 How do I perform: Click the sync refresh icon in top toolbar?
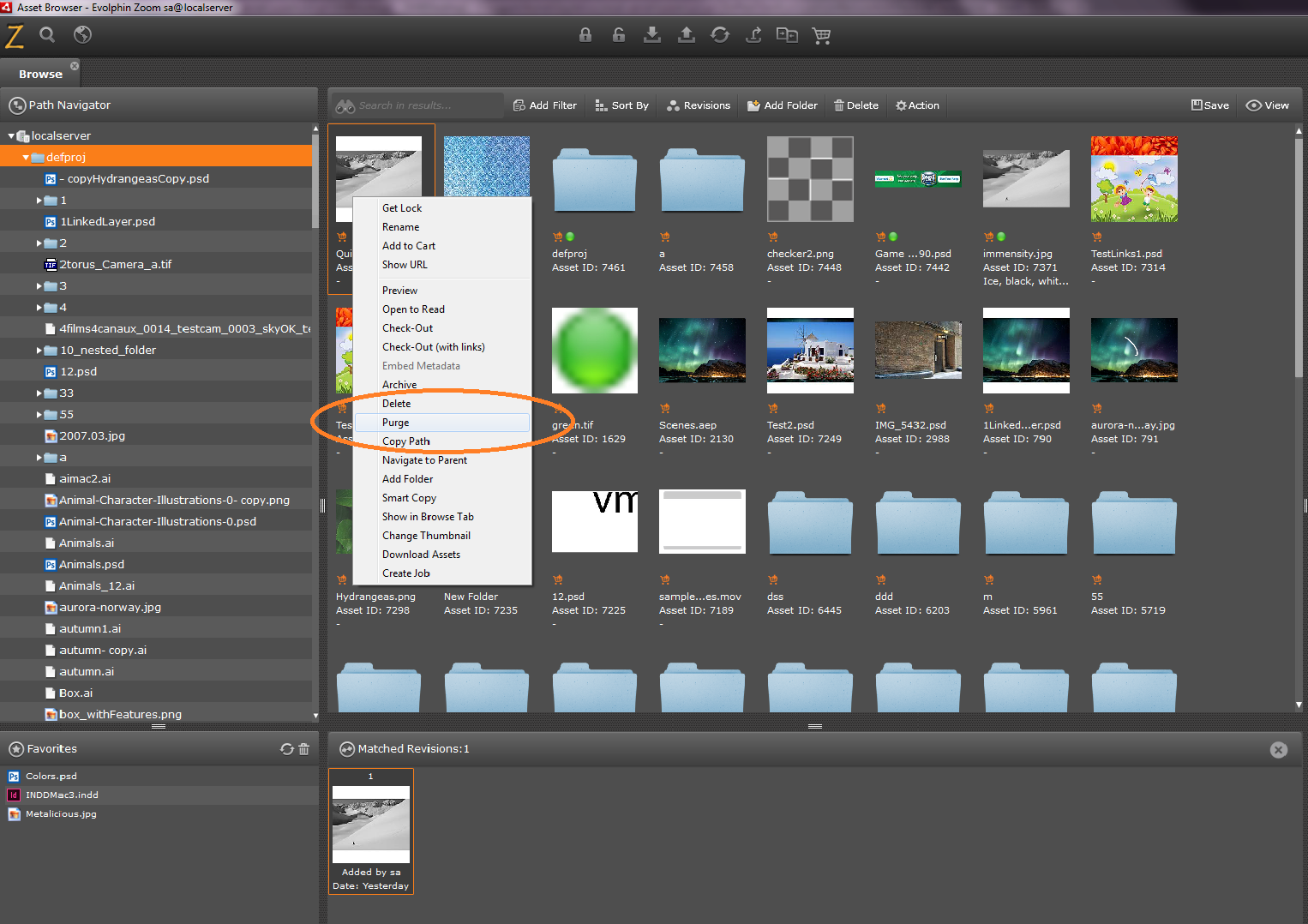720,35
